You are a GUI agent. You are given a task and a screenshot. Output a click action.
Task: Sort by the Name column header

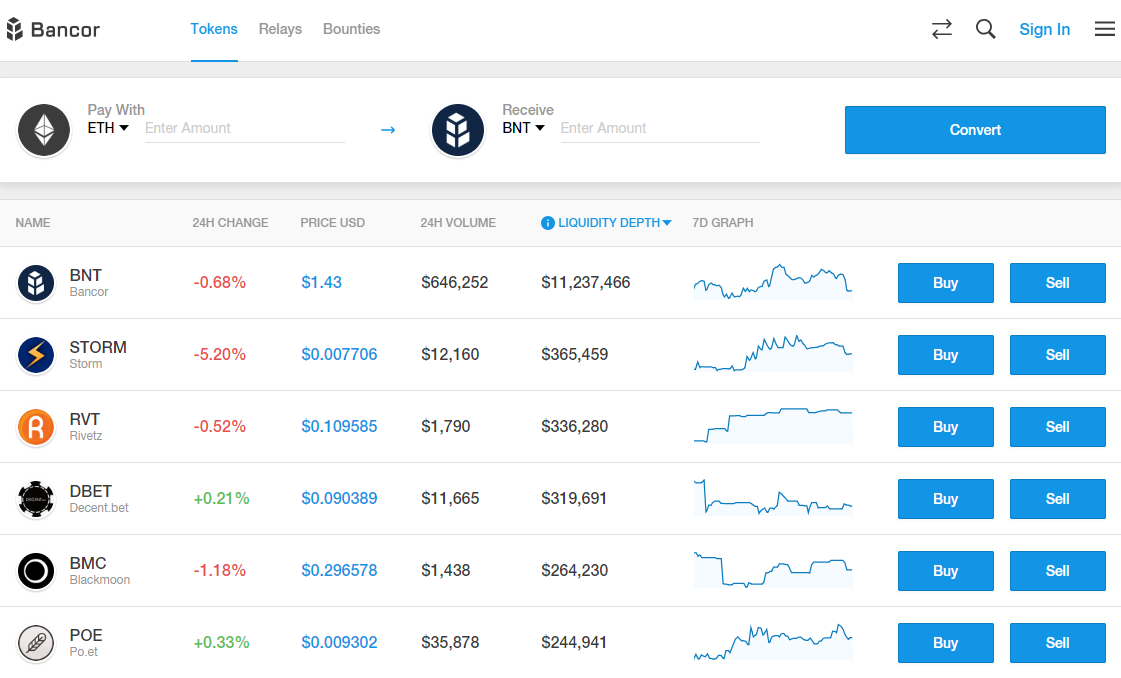coord(33,223)
